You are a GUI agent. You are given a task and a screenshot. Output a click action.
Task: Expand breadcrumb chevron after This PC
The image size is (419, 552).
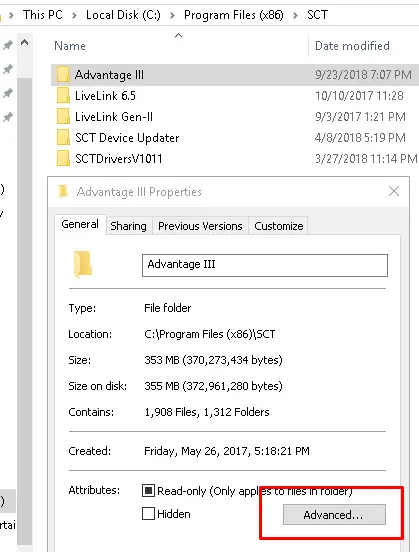(x=74, y=15)
